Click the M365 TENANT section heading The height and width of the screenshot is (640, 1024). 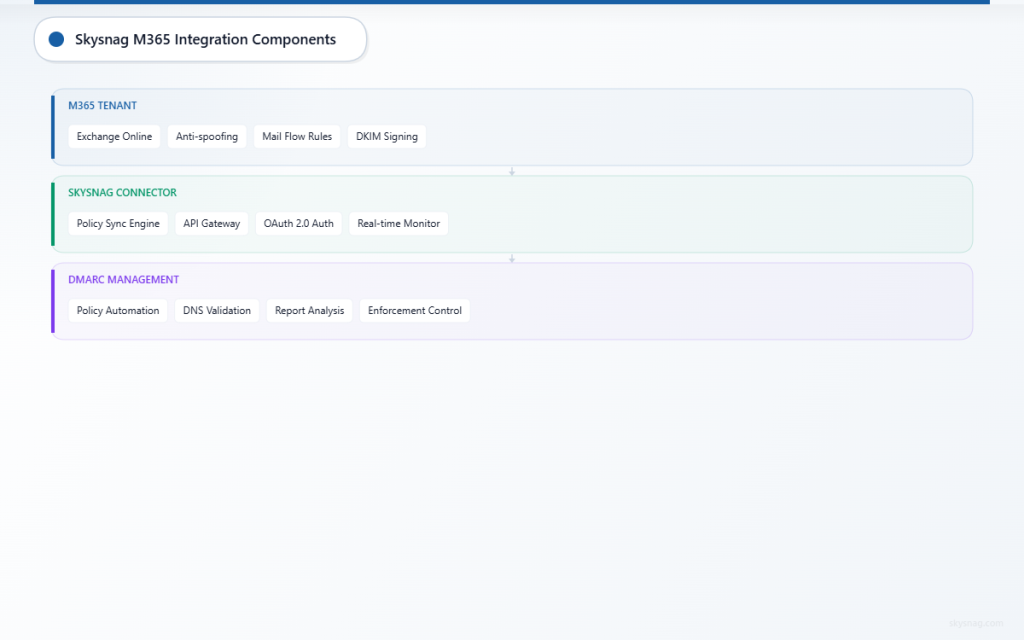coord(103,105)
